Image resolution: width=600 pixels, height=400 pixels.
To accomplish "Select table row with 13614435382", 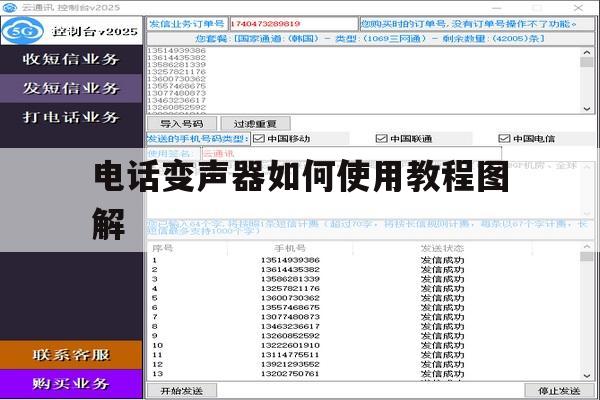I will (364, 269).
